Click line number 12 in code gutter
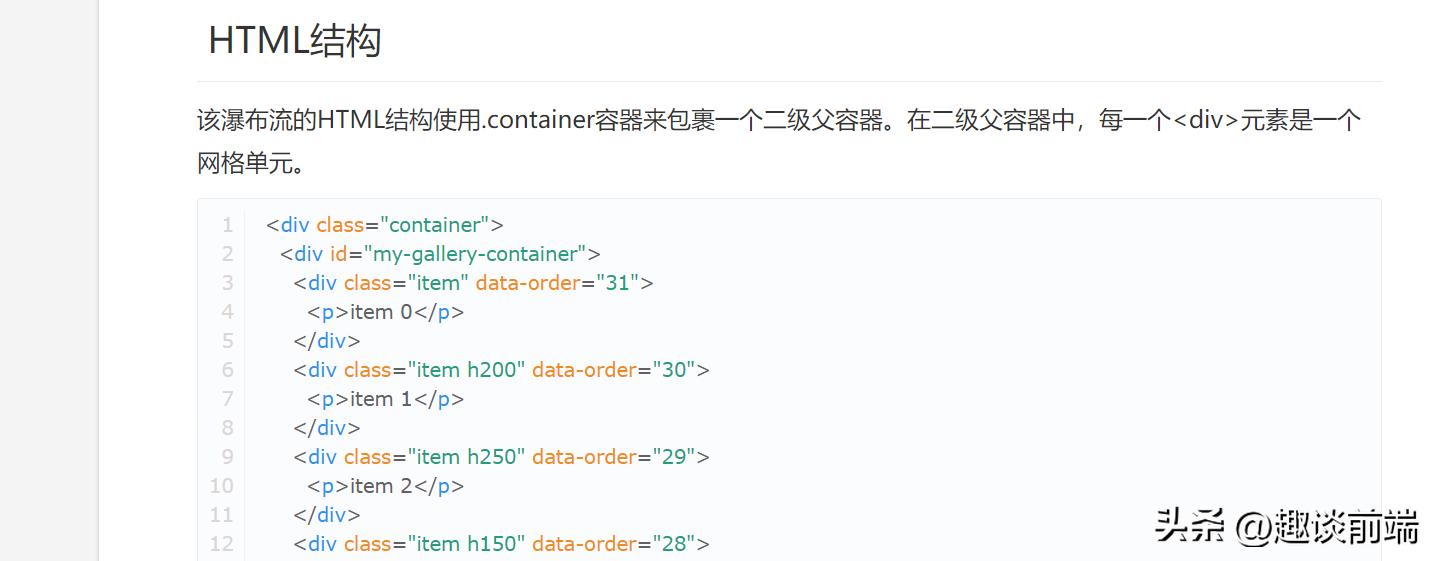The image size is (1436, 561). click(x=222, y=544)
